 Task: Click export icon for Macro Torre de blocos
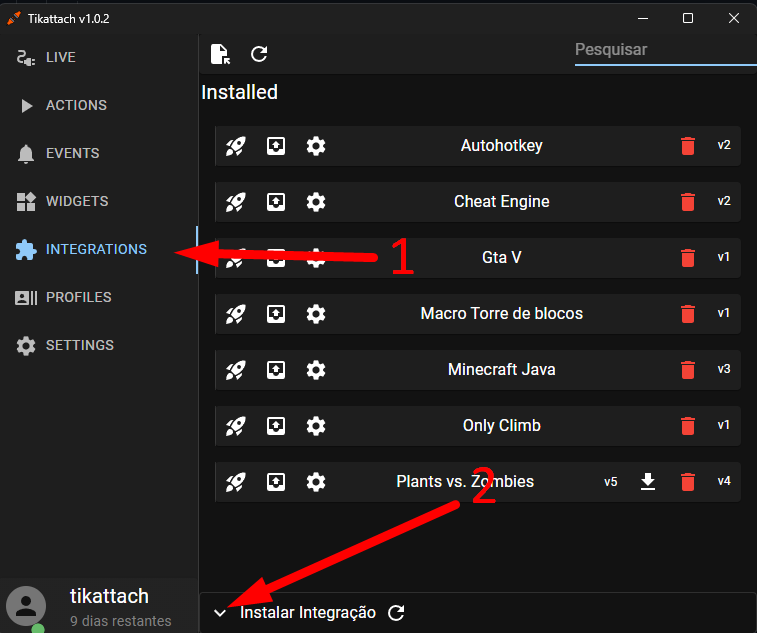click(x=276, y=314)
